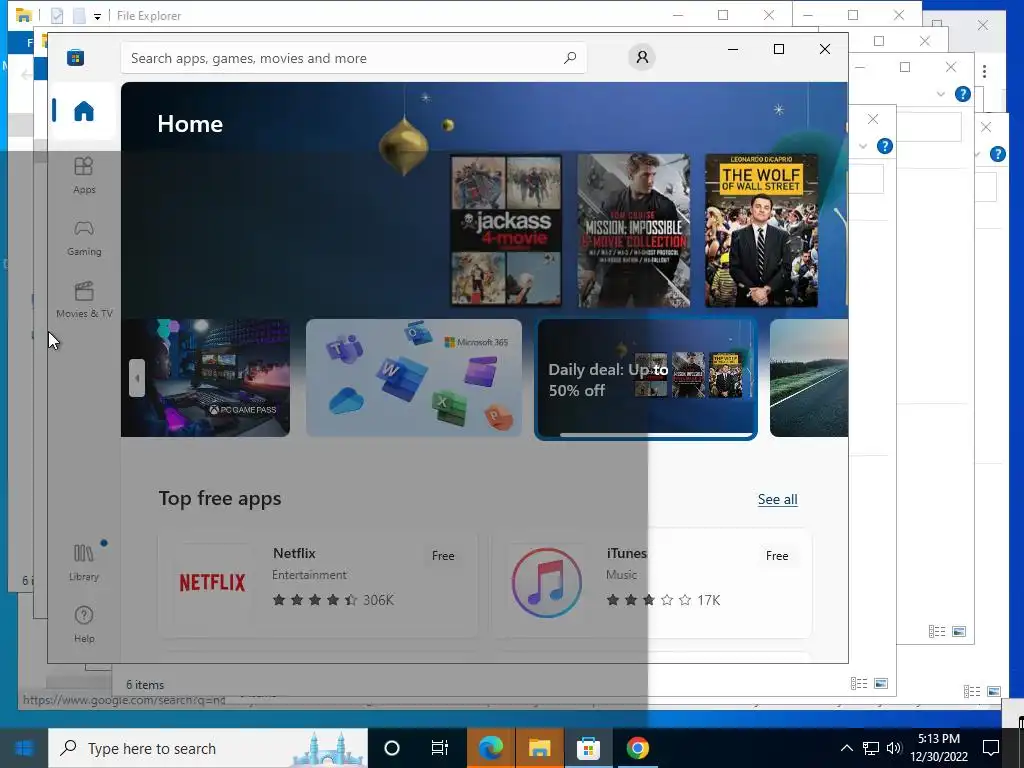Screen dimensions: 1024x768
Task: Click Free button on iTunes
Action: (x=776, y=556)
